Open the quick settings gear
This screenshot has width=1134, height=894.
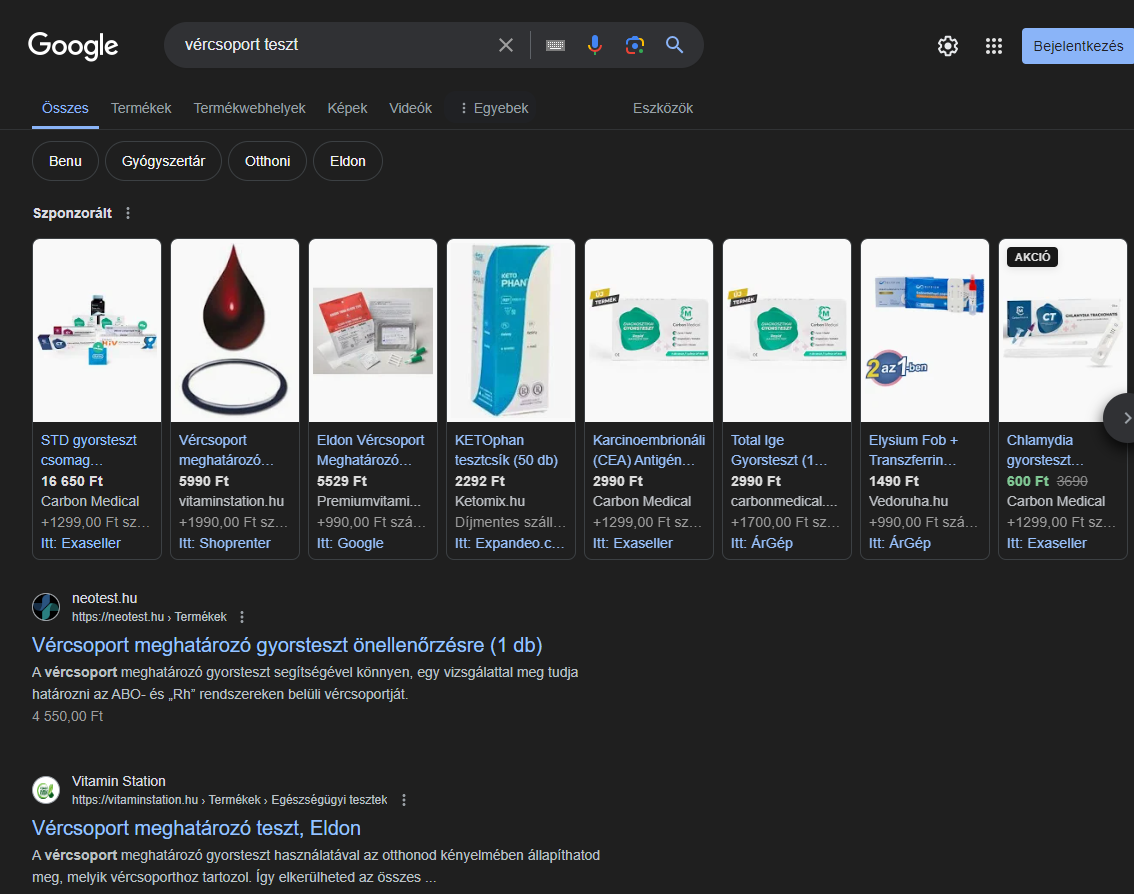947,46
